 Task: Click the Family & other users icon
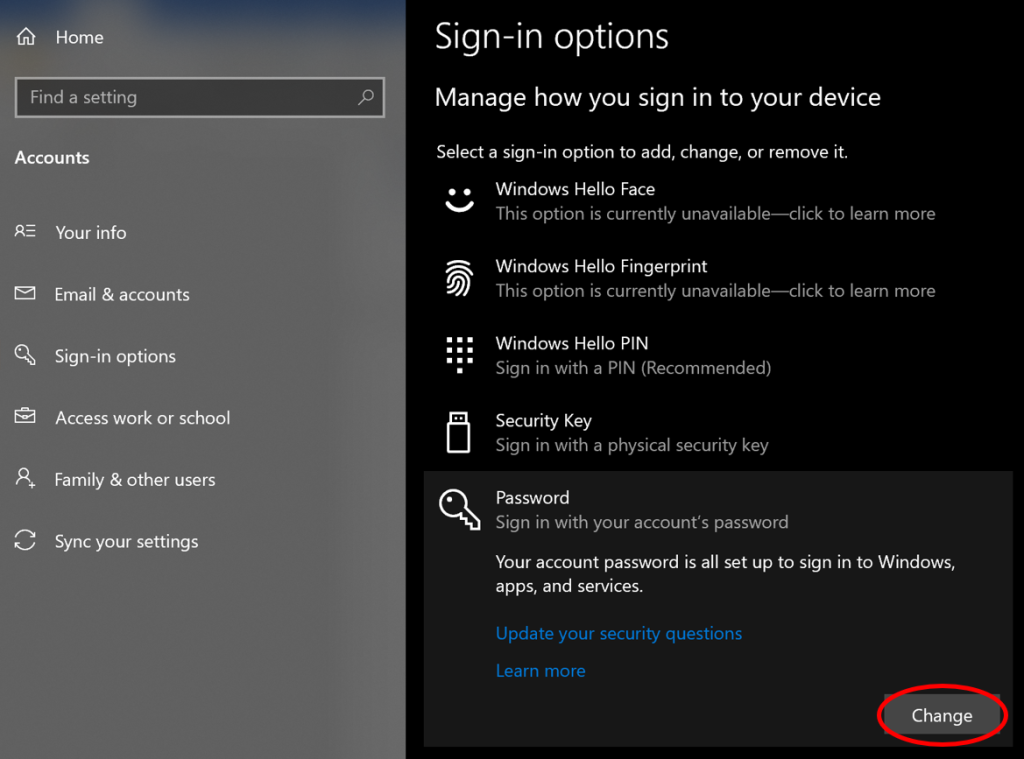[25, 479]
